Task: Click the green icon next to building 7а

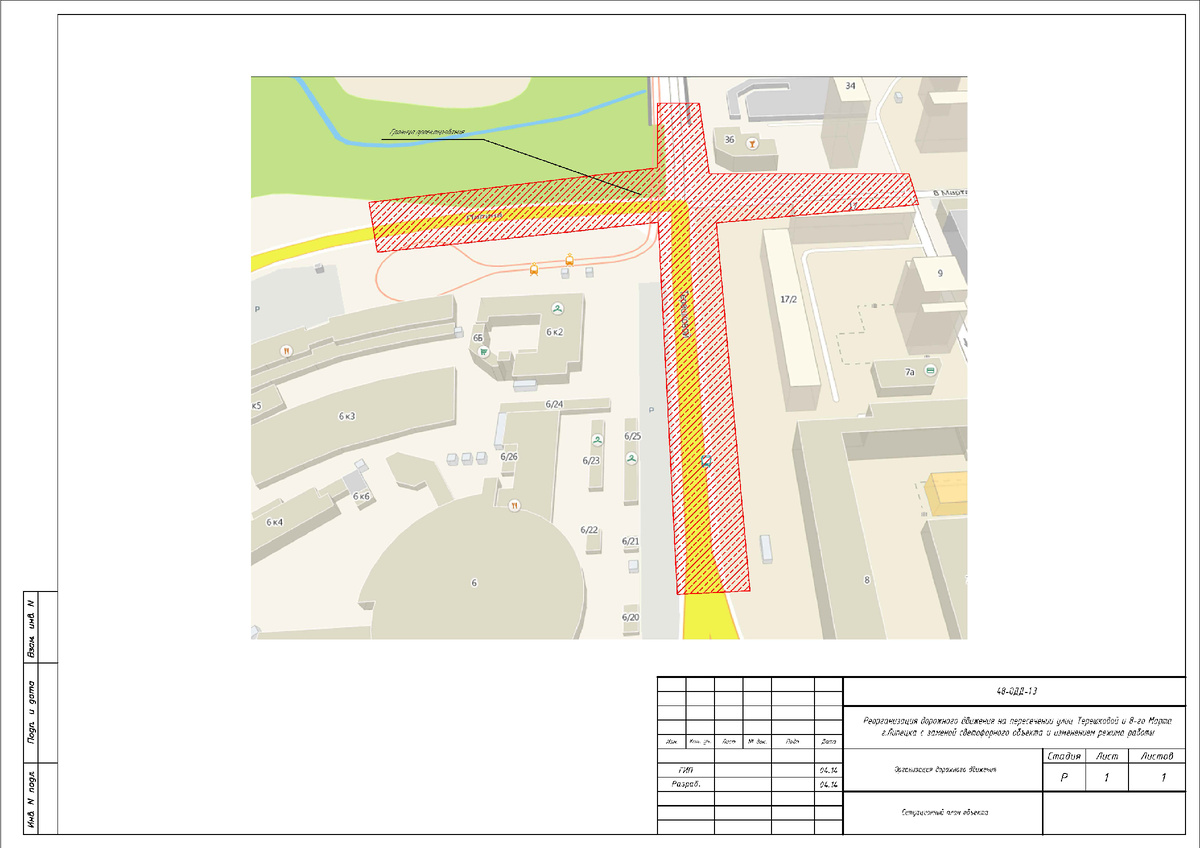Action: point(930,371)
